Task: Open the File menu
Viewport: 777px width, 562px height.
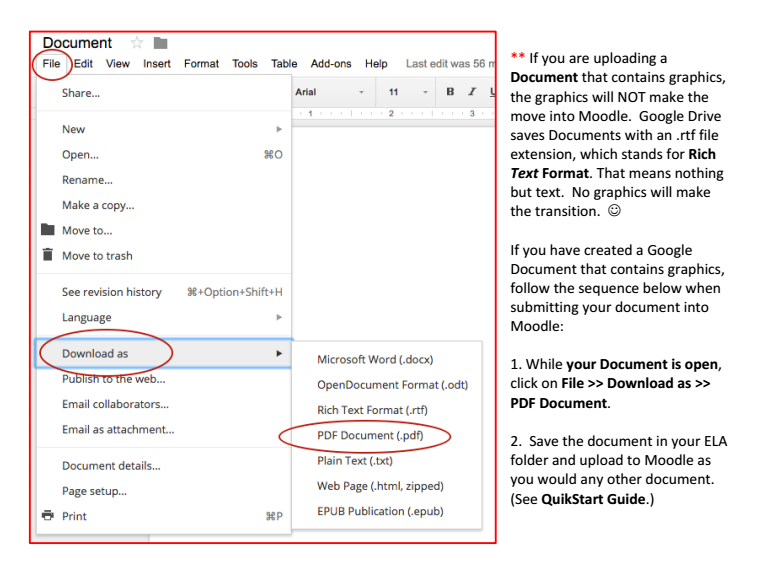Action: pyautogui.click(x=51, y=64)
